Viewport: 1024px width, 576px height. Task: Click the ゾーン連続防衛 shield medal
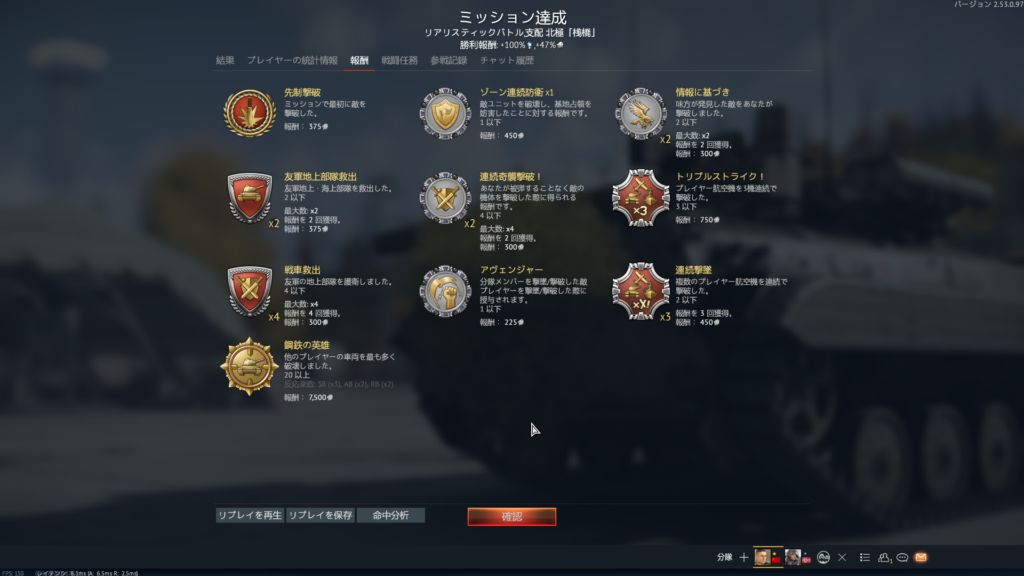point(445,114)
